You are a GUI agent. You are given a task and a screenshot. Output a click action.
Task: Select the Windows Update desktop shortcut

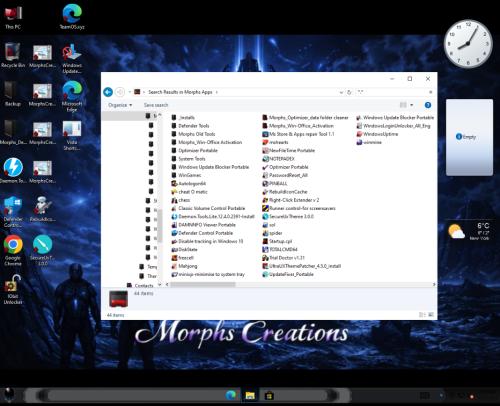(x=72, y=59)
